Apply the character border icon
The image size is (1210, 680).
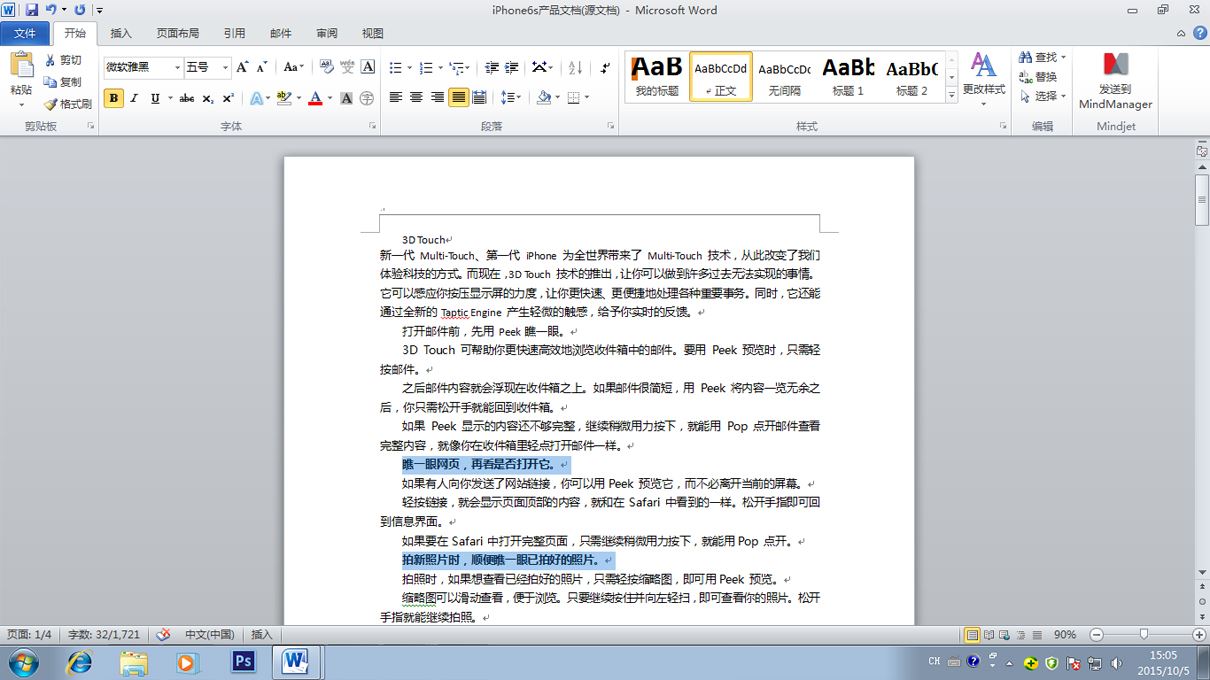pos(368,67)
